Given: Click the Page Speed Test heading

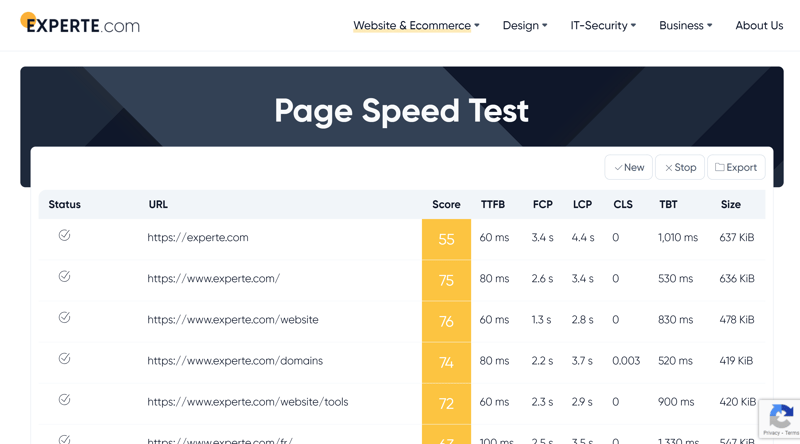Looking at the screenshot, I should (402, 111).
